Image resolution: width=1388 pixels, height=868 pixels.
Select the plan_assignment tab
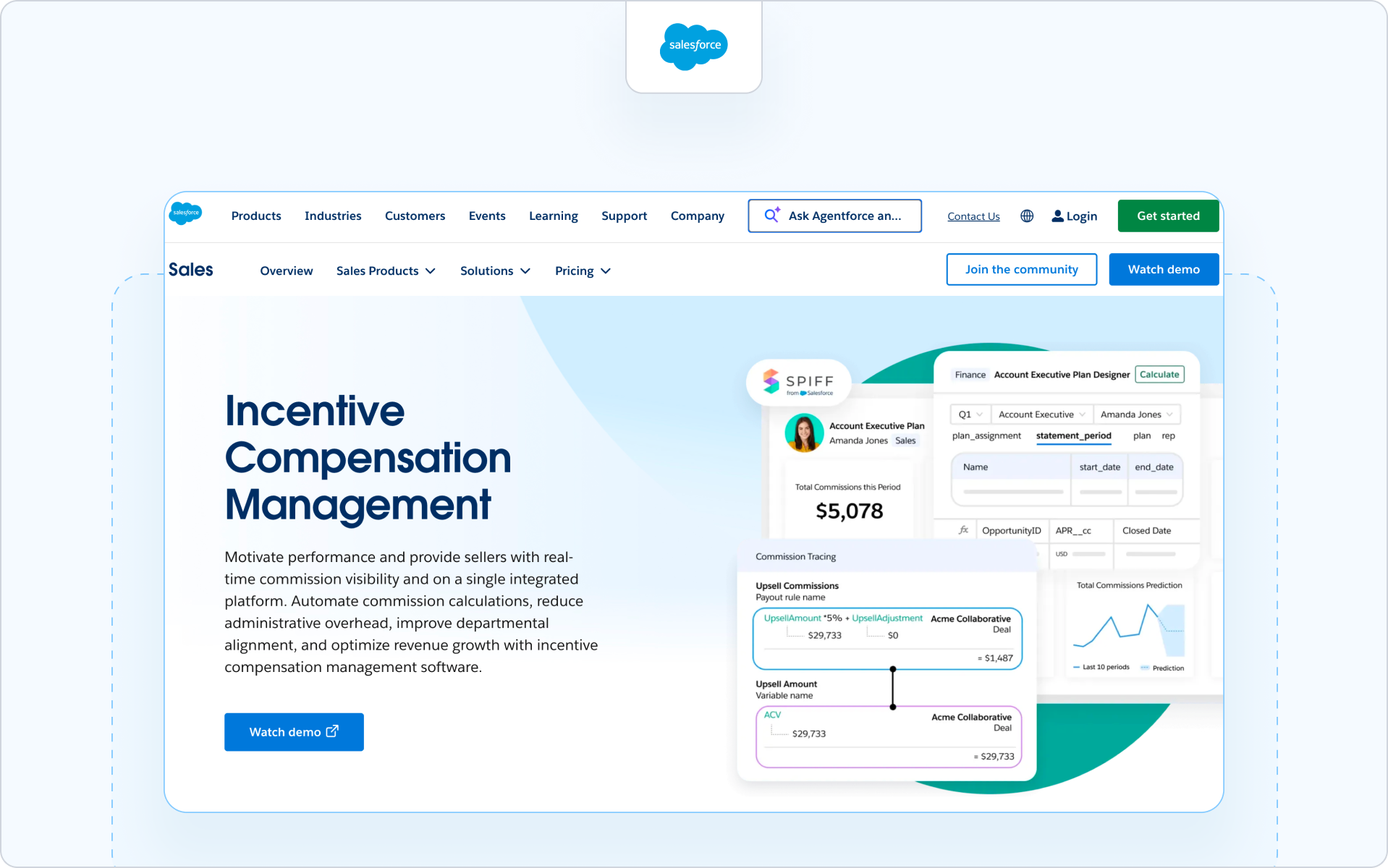coord(986,436)
